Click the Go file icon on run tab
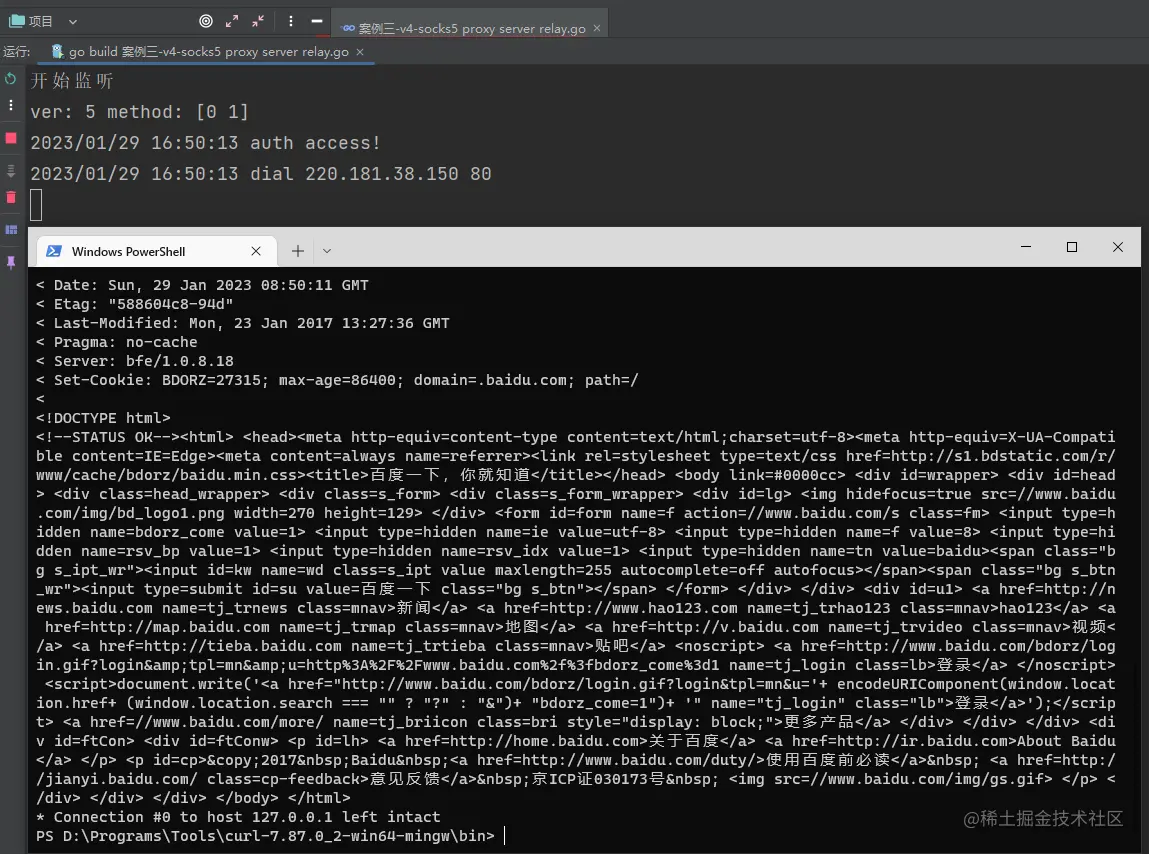The image size is (1149, 854). tap(57, 51)
